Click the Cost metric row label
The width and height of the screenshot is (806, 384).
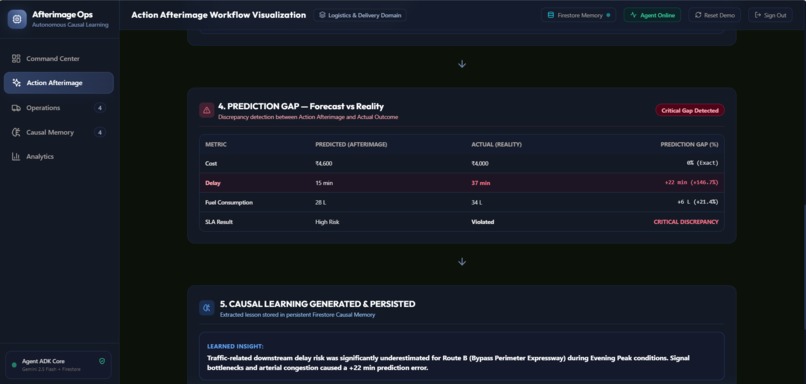[x=211, y=163]
